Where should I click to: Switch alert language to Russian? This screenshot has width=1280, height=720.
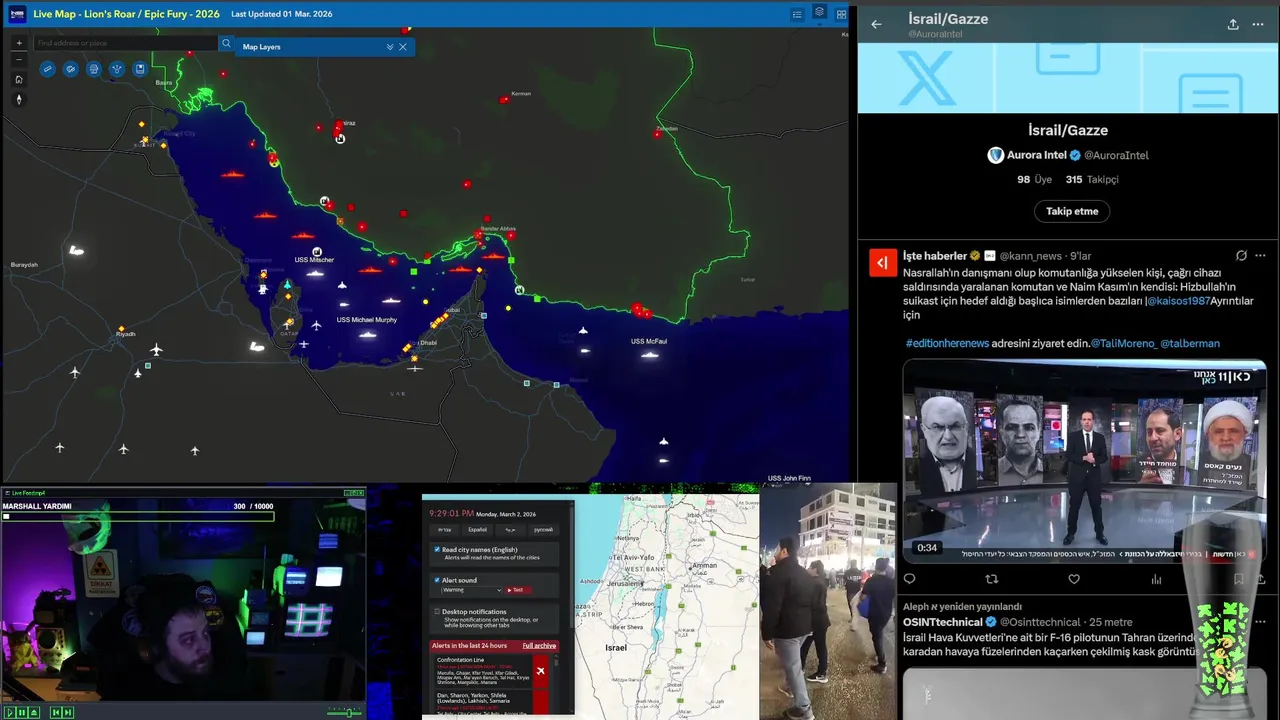coord(543,529)
